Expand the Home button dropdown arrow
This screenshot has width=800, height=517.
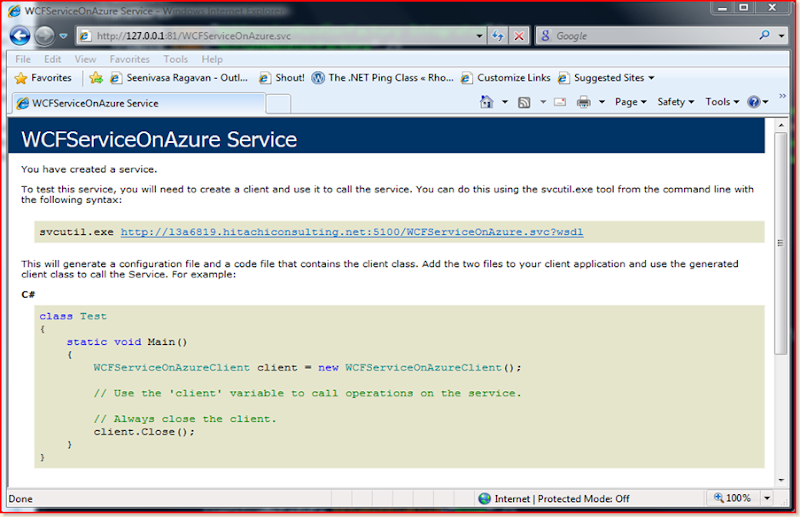[x=505, y=102]
